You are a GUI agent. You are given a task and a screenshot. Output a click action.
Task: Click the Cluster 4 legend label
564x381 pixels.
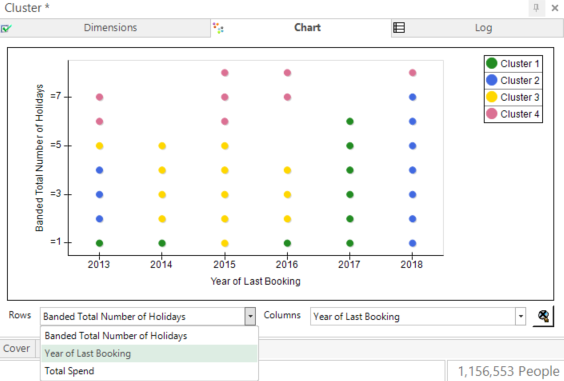point(520,114)
